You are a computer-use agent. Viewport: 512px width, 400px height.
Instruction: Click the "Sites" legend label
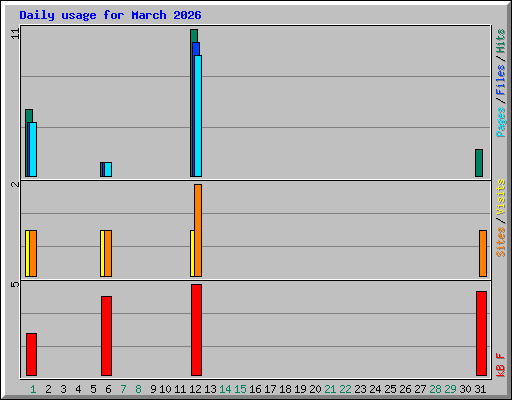(501, 242)
